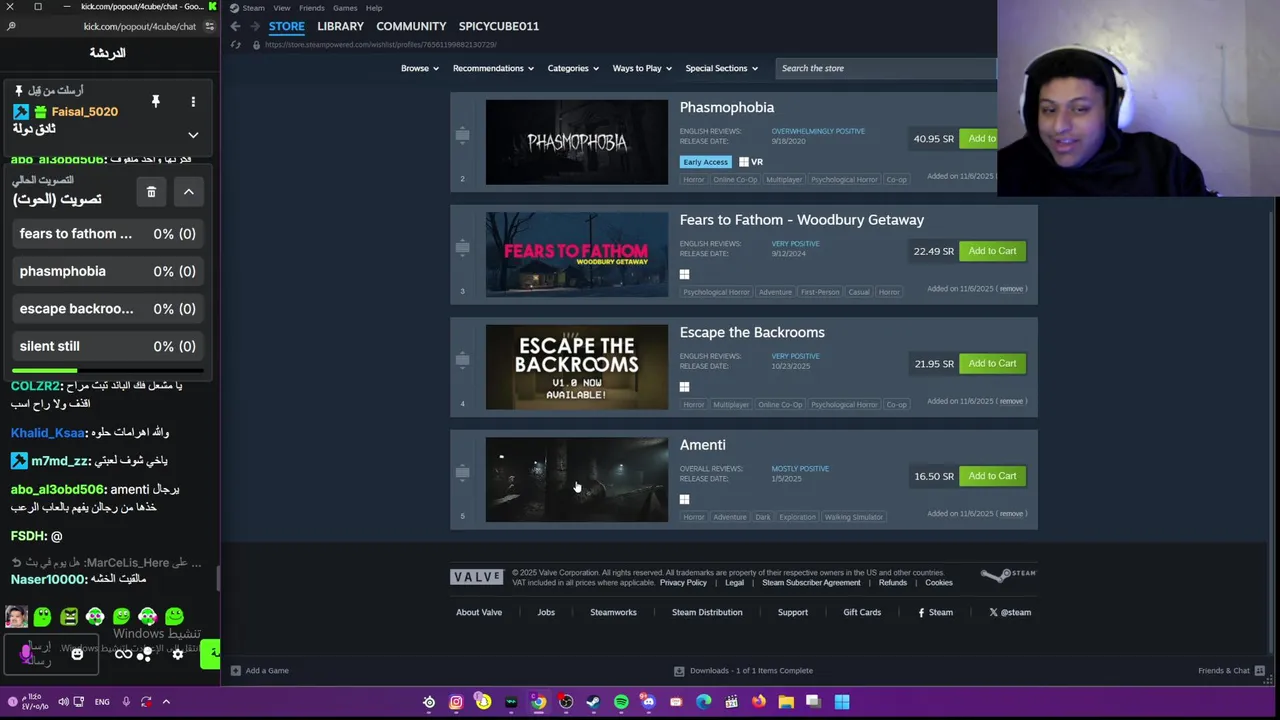Click the Horror tag on Amenti

pyautogui.click(x=694, y=517)
